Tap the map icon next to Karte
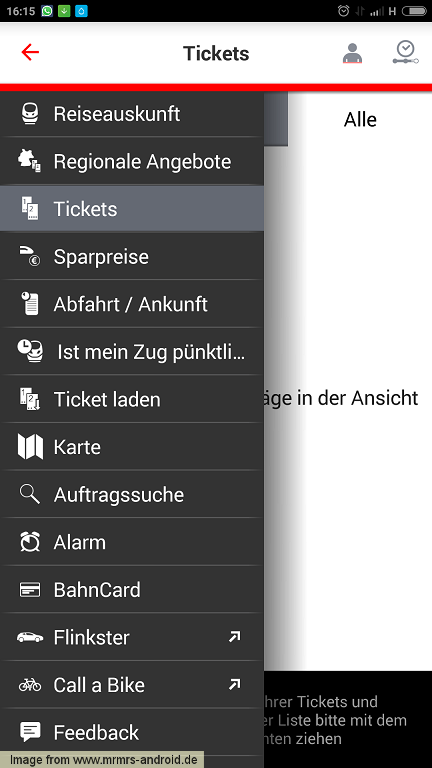 pos(30,447)
